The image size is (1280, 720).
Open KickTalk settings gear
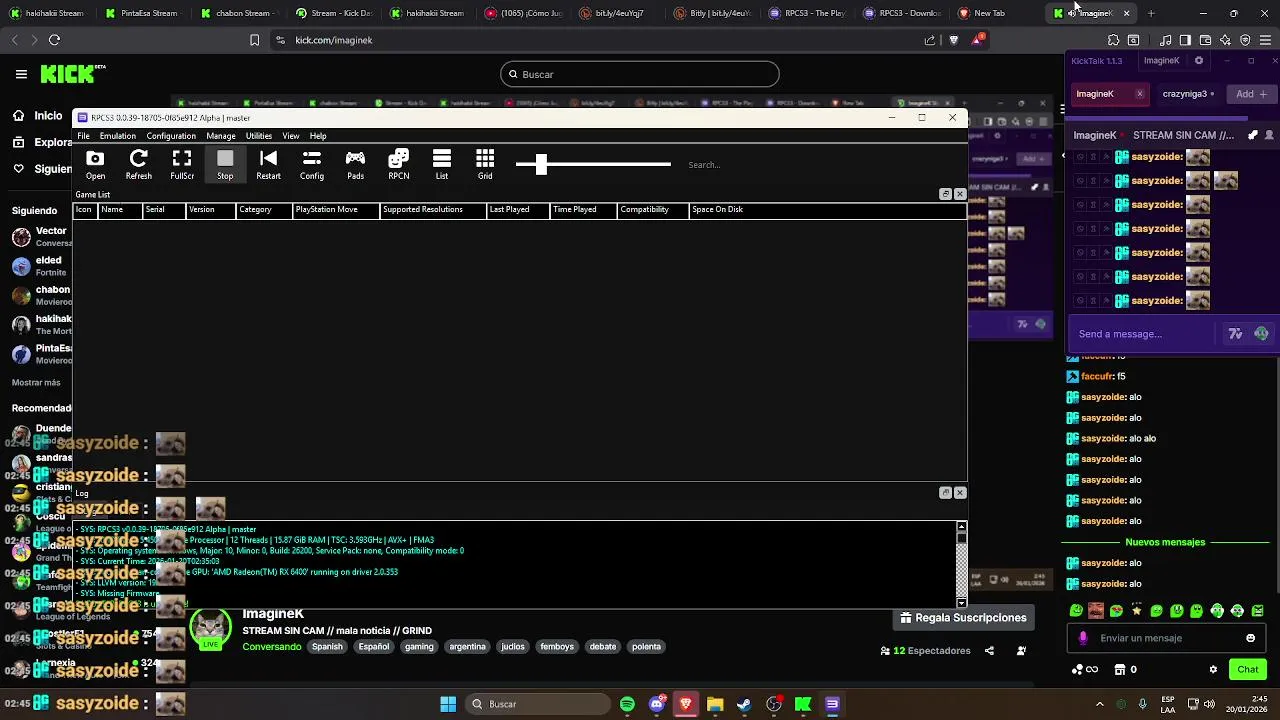coord(1199,61)
